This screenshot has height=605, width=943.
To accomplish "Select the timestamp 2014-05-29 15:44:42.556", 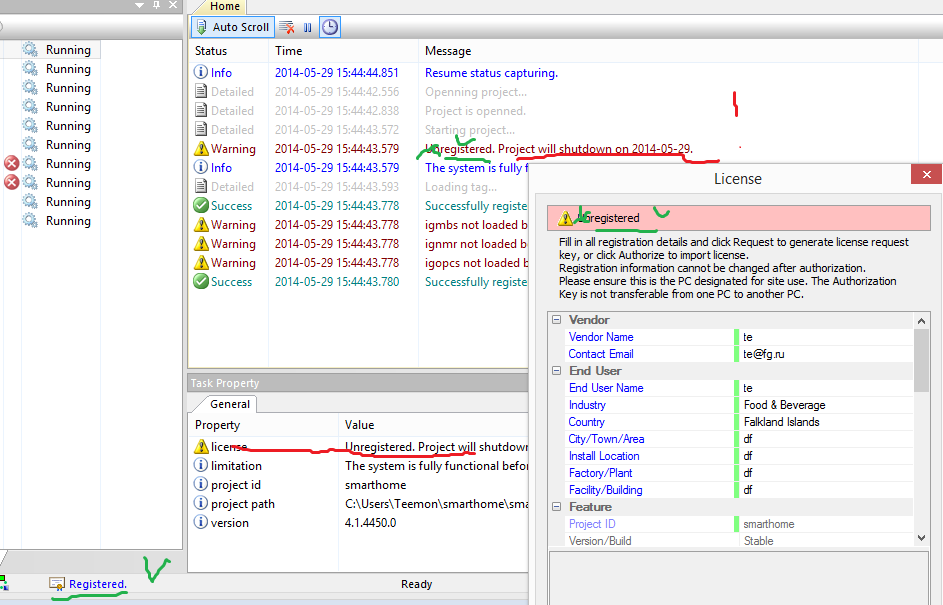I will click(337, 91).
